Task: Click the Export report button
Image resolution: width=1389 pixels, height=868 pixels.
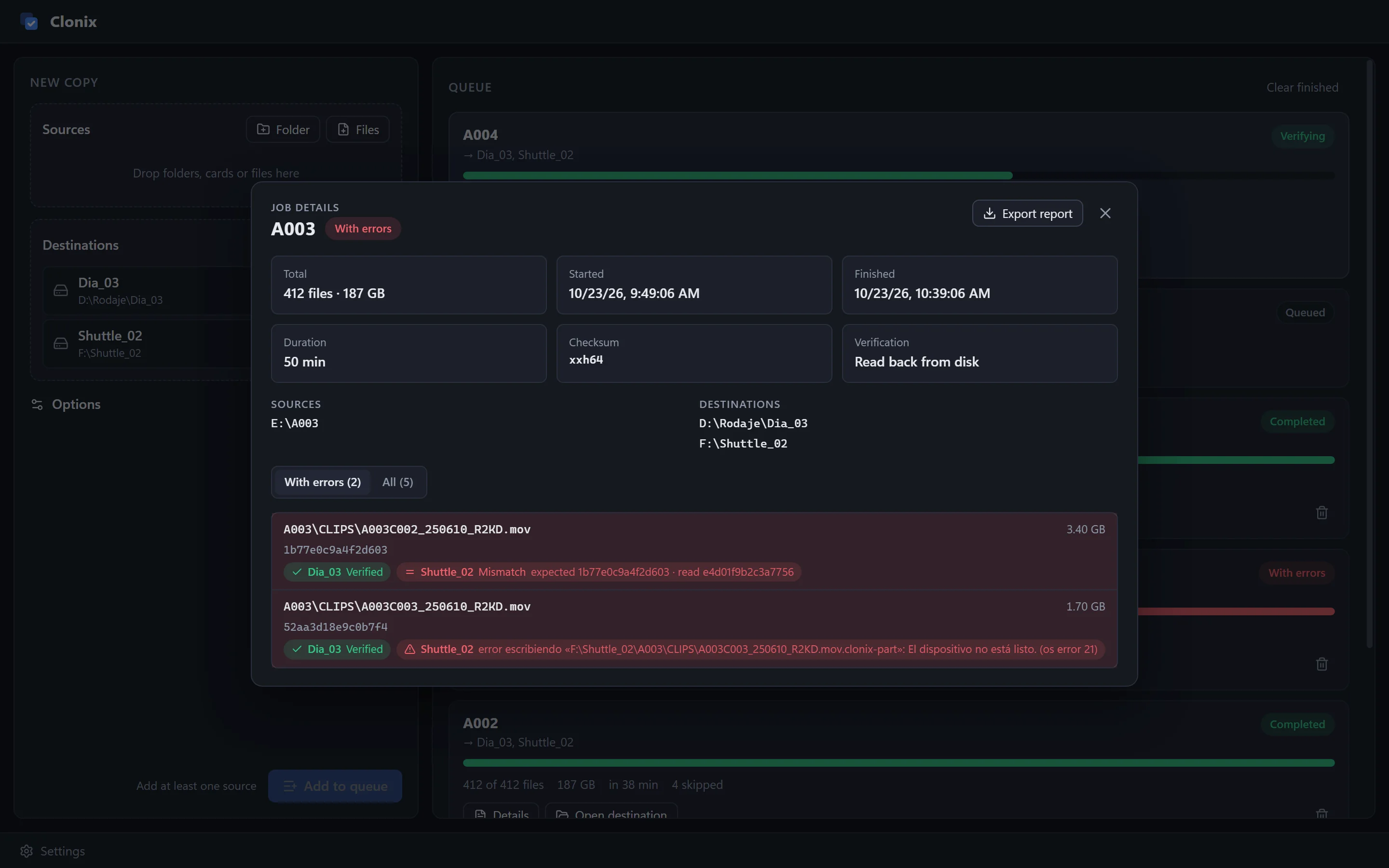Action: pyautogui.click(x=1027, y=214)
